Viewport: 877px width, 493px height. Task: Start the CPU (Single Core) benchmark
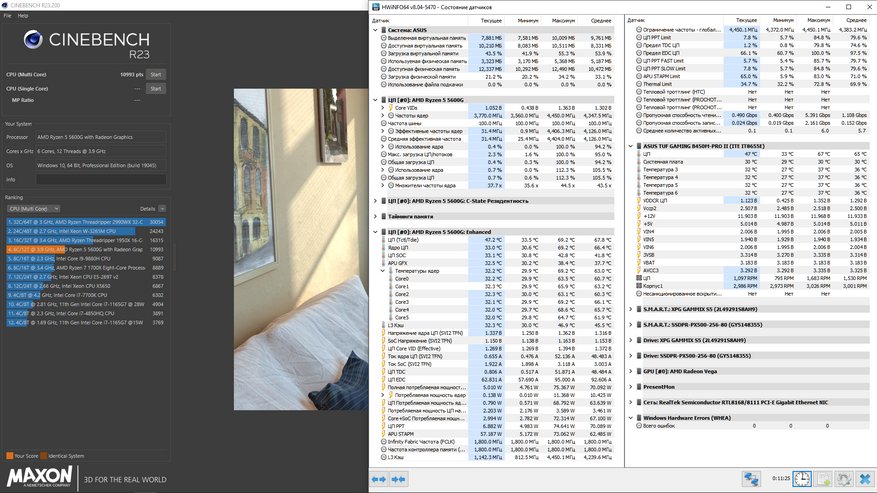[x=155, y=88]
